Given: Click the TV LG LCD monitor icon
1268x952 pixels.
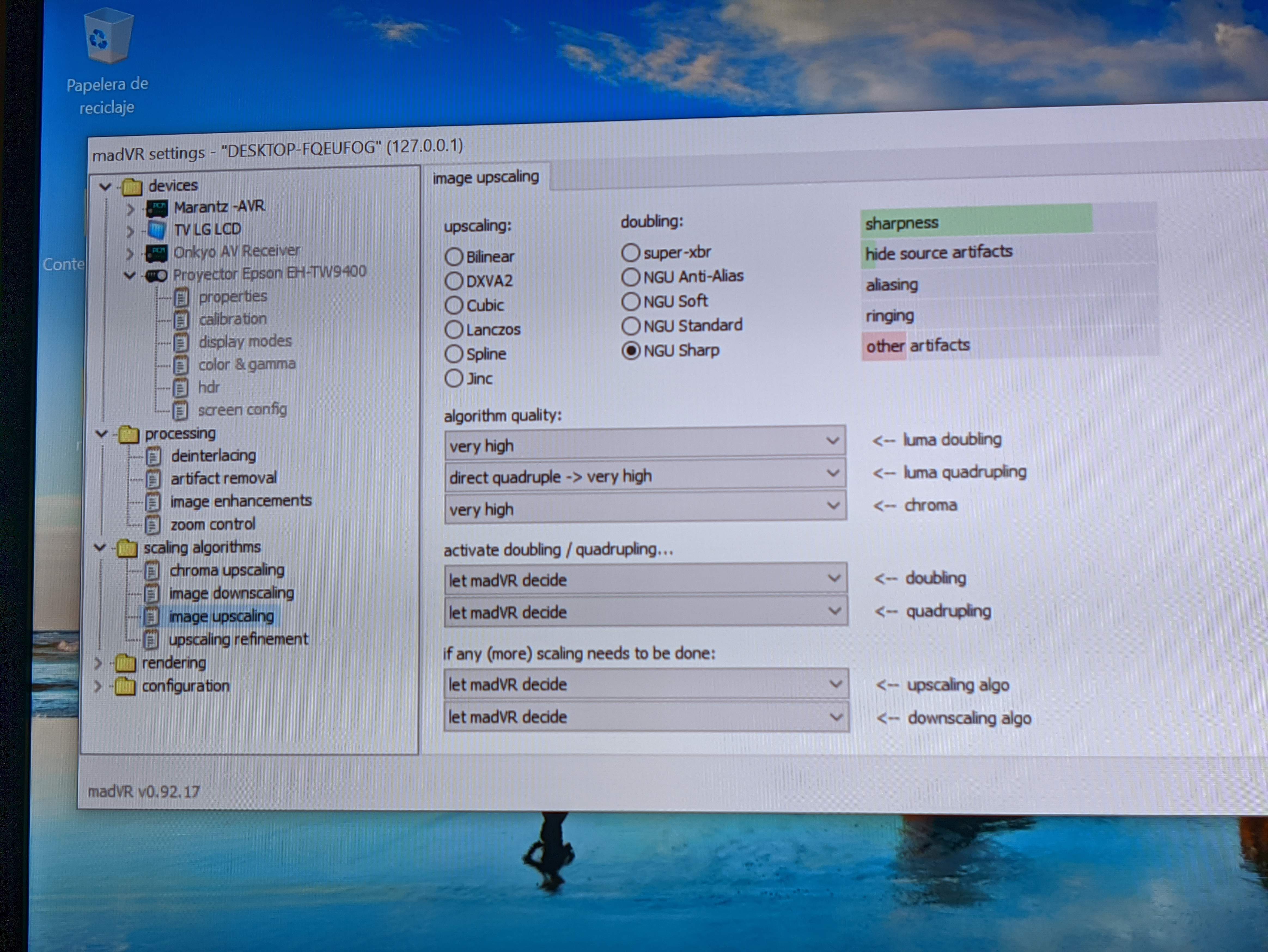Looking at the screenshot, I should (x=157, y=230).
